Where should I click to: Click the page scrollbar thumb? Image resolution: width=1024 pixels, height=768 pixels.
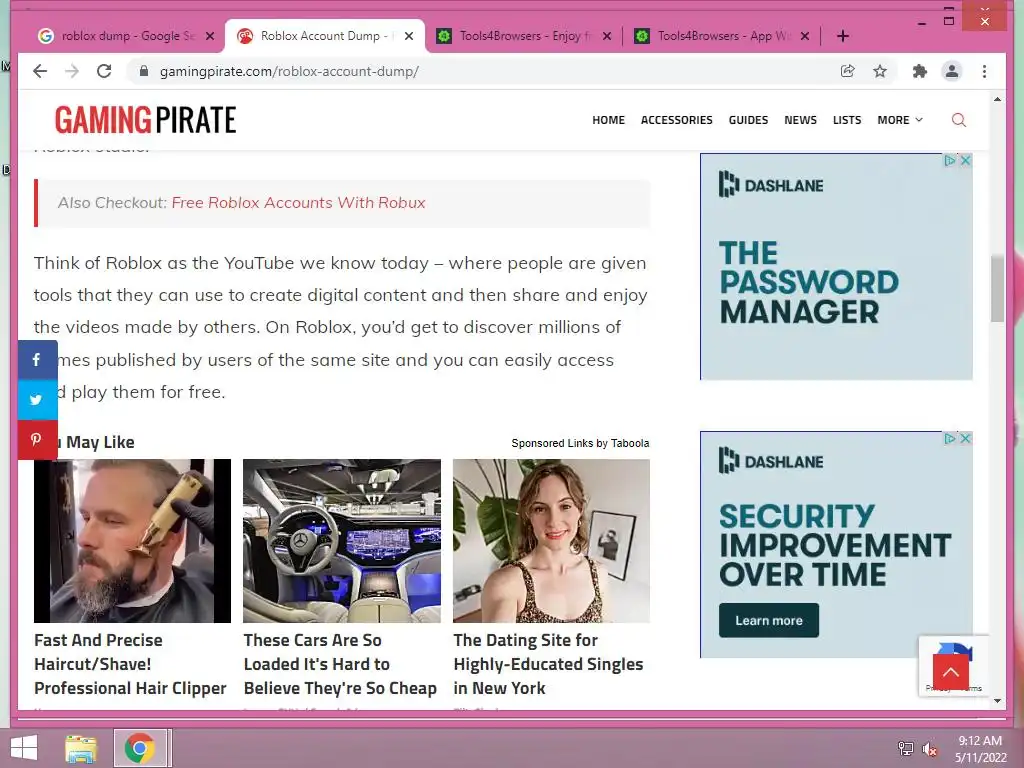point(997,289)
